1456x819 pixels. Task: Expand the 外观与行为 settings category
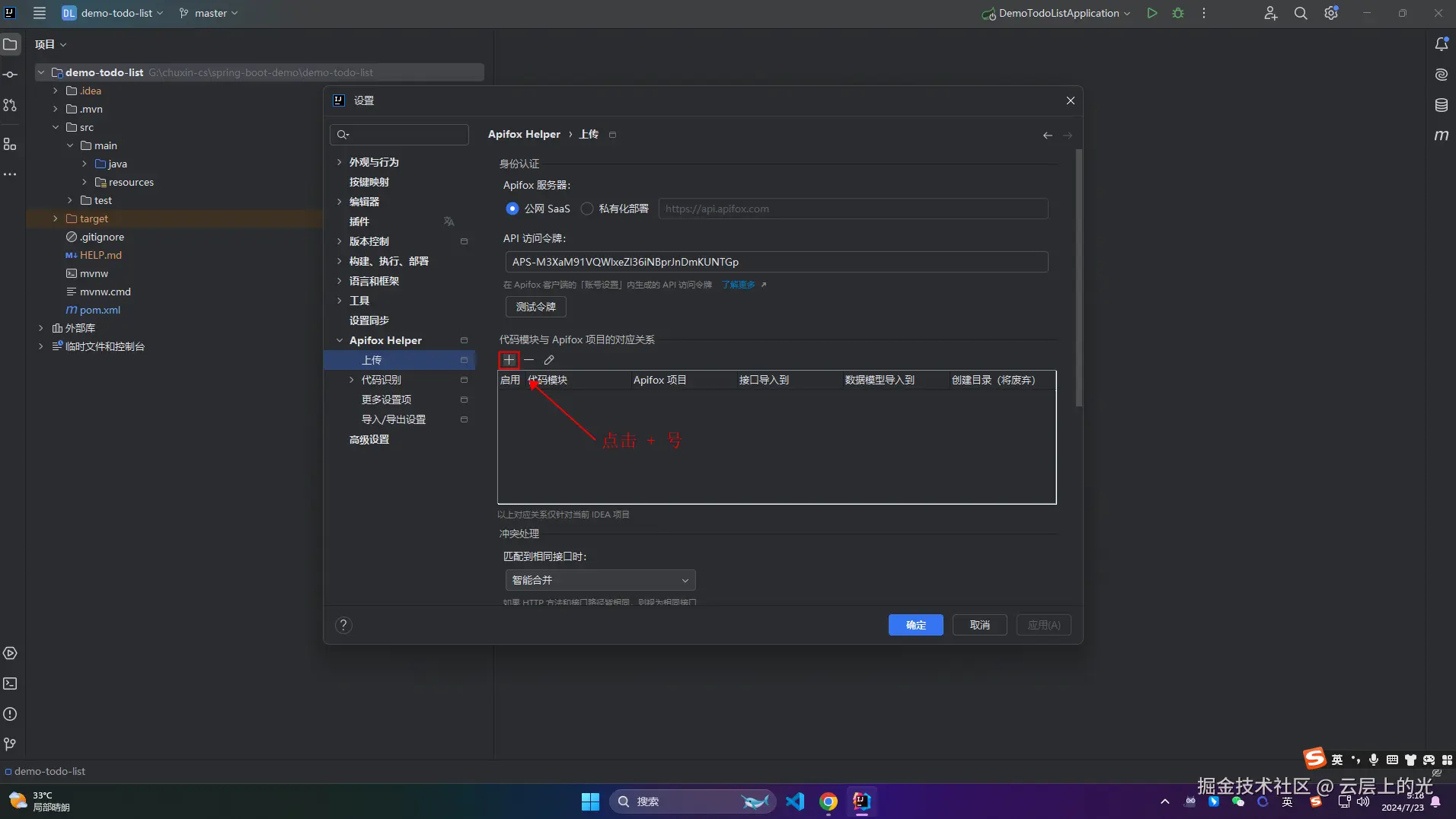pos(339,162)
